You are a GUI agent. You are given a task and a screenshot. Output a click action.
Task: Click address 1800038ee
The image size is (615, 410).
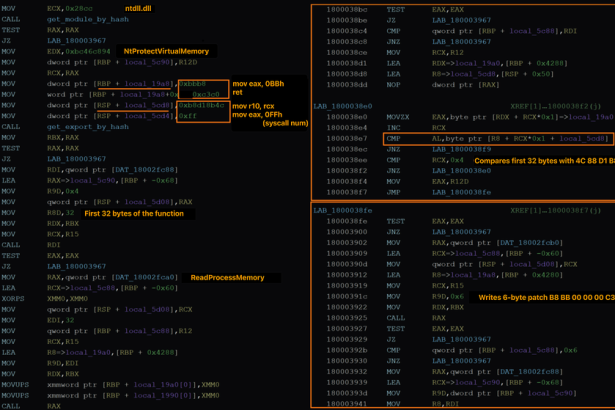pyautogui.click(x=347, y=160)
